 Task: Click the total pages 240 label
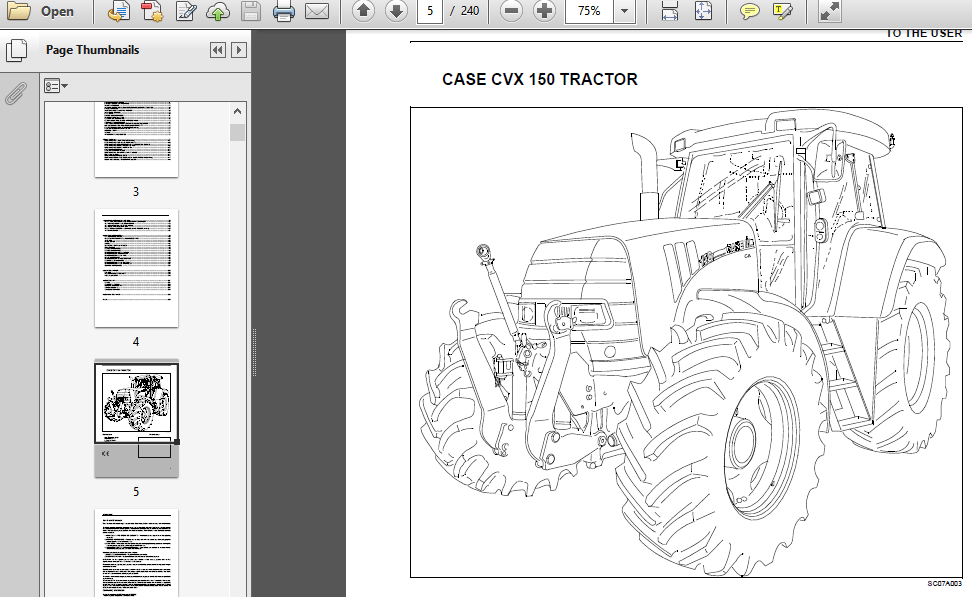[x=470, y=11]
